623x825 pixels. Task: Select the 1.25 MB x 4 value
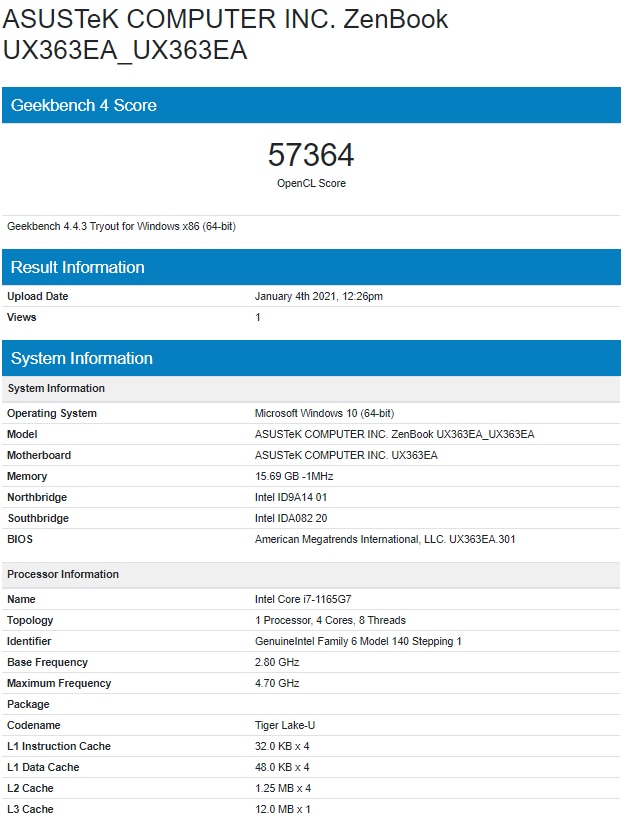coord(283,789)
